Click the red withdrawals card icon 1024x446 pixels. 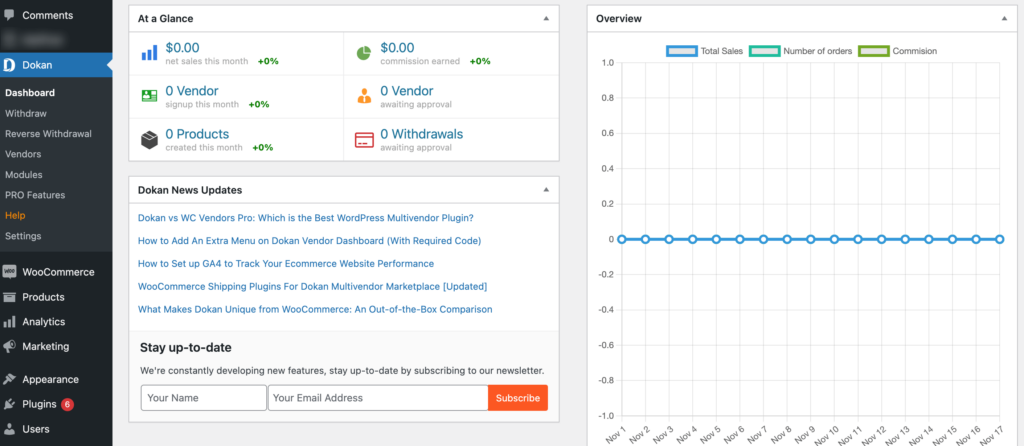[x=364, y=140]
